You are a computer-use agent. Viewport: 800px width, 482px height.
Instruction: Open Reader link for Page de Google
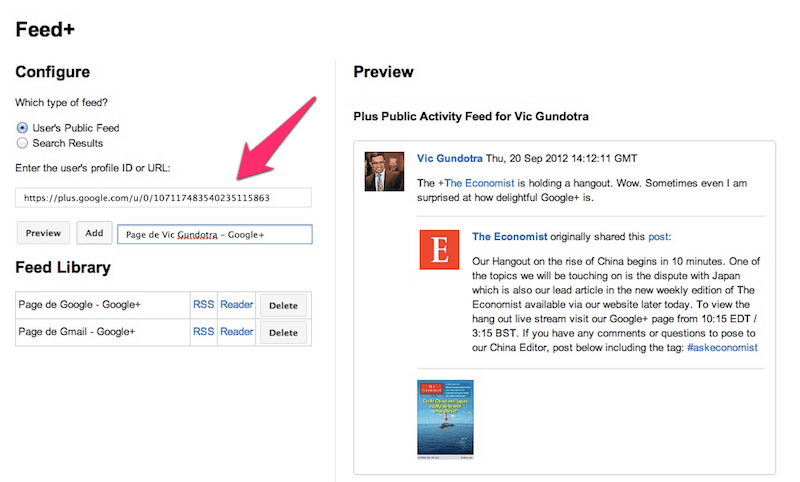click(x=237, y=304)
